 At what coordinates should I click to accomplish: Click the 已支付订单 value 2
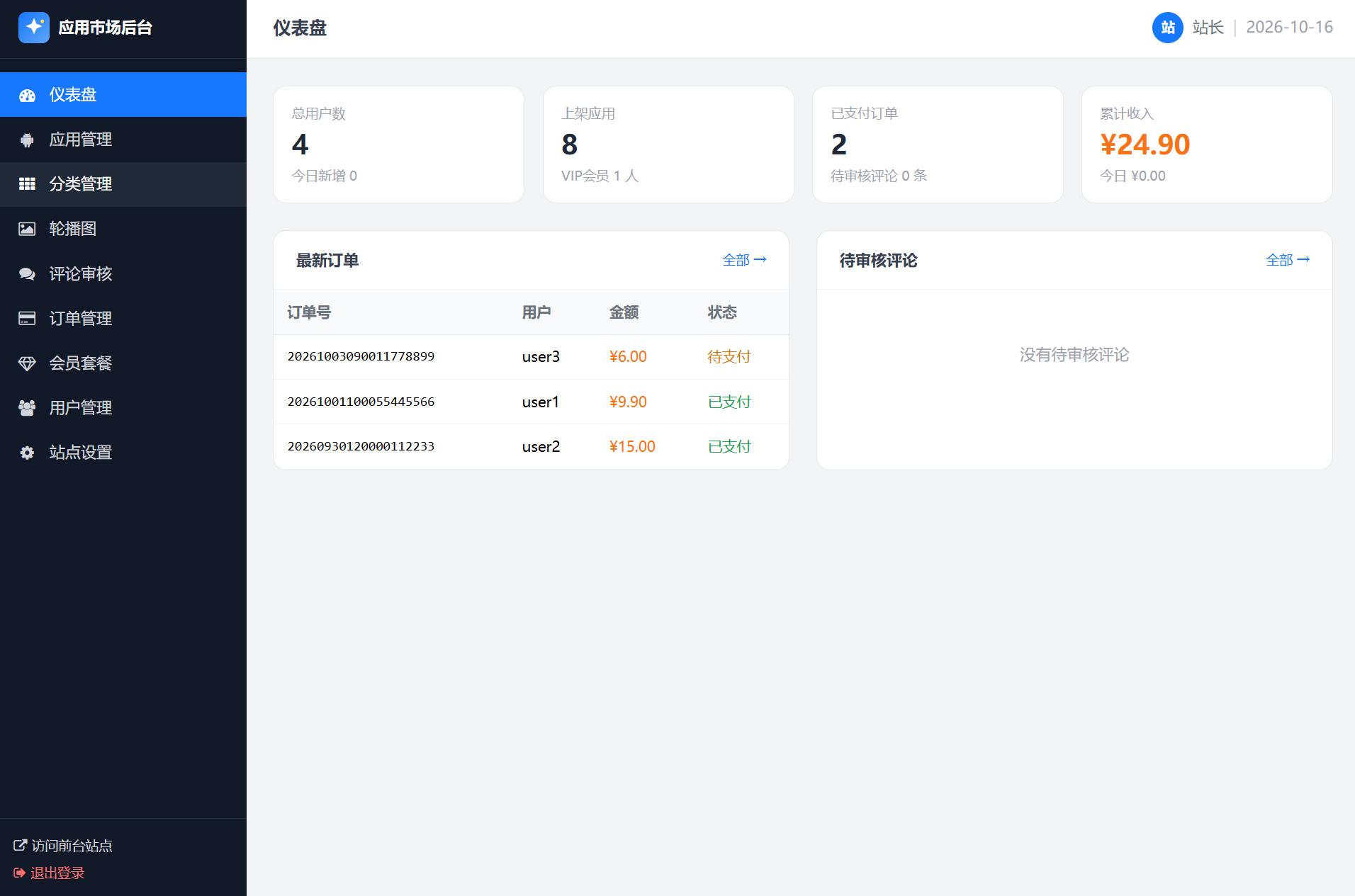point(839,144)
